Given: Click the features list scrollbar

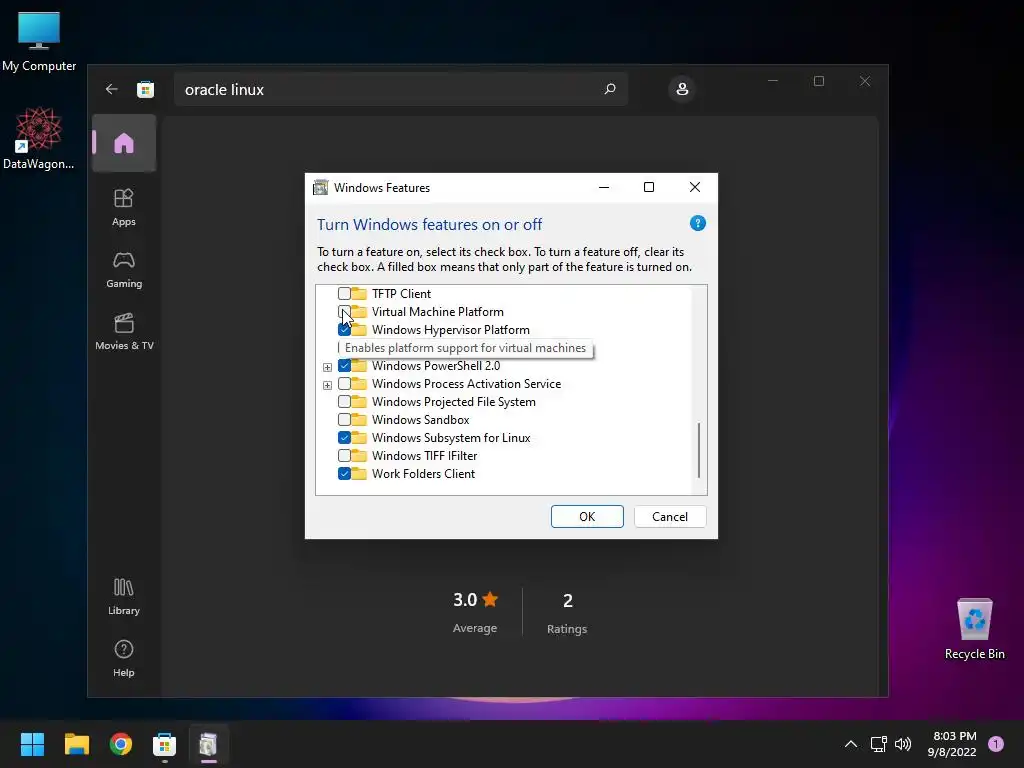Looking at the screenshot, I should 699,450.
